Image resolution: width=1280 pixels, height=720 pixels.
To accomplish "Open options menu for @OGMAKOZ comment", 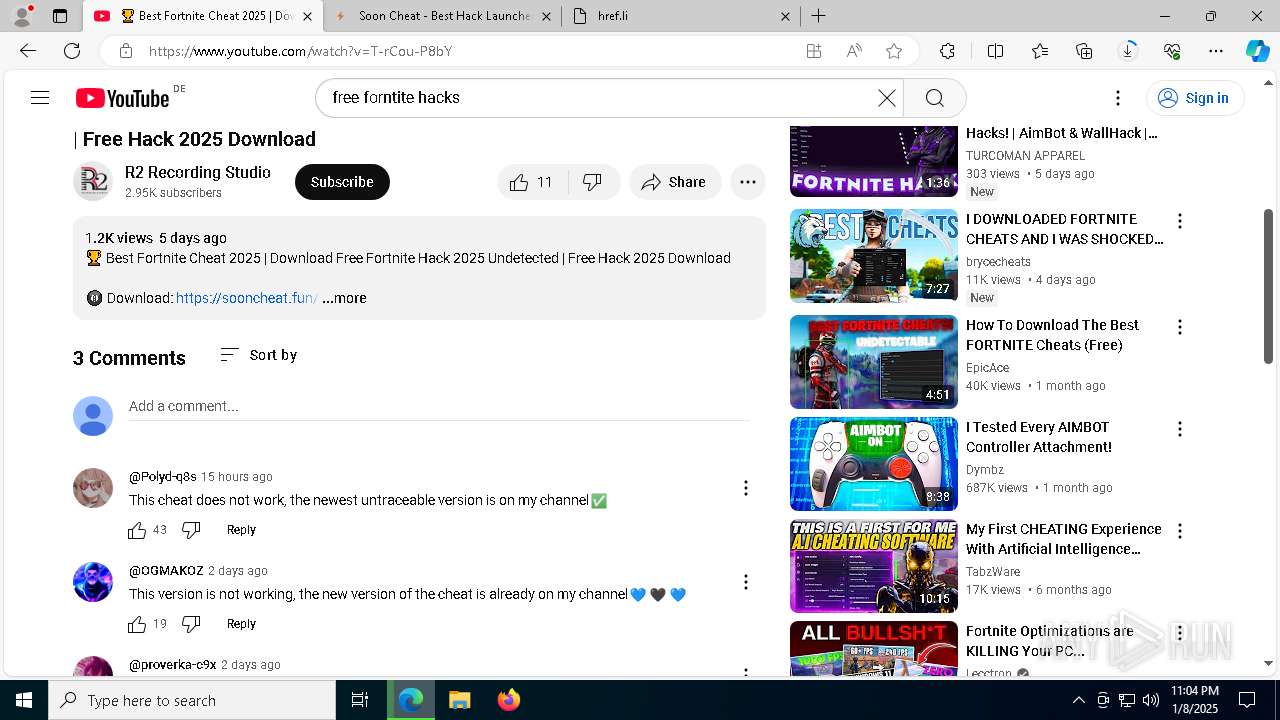I will pyautogui.click(x=745, y=582).
